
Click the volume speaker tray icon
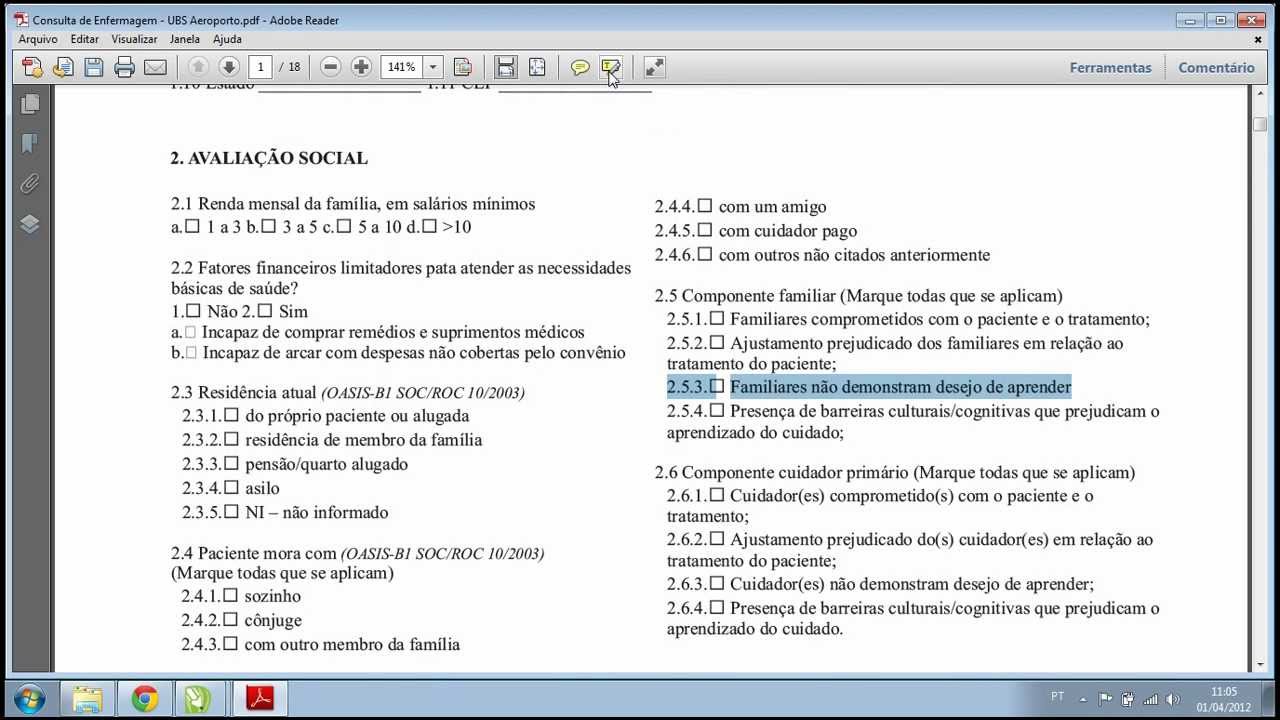1172,699
